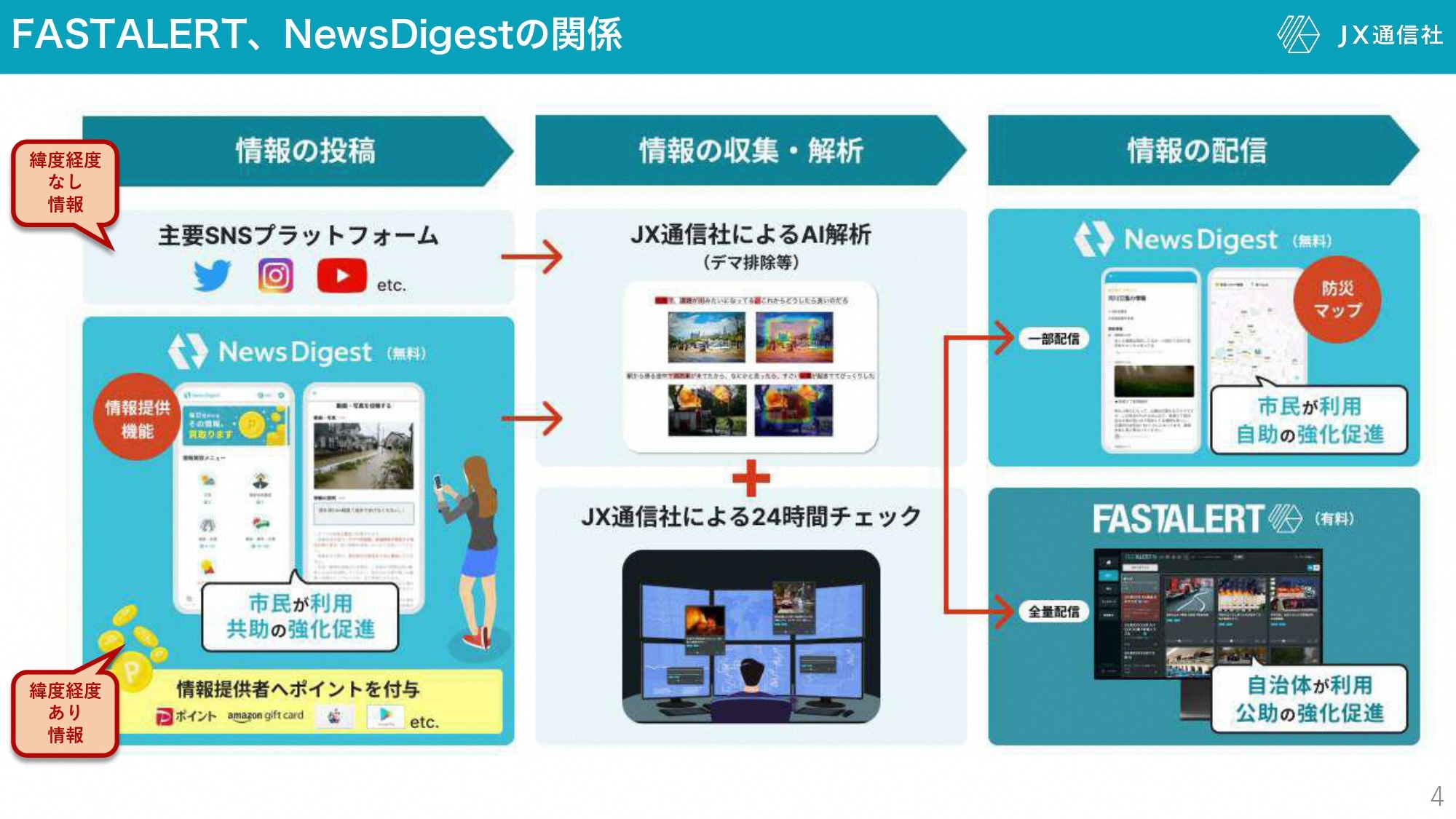Click the 緯度経度なし情報 callout
The image size is (1456, 819).
point(65,182)
